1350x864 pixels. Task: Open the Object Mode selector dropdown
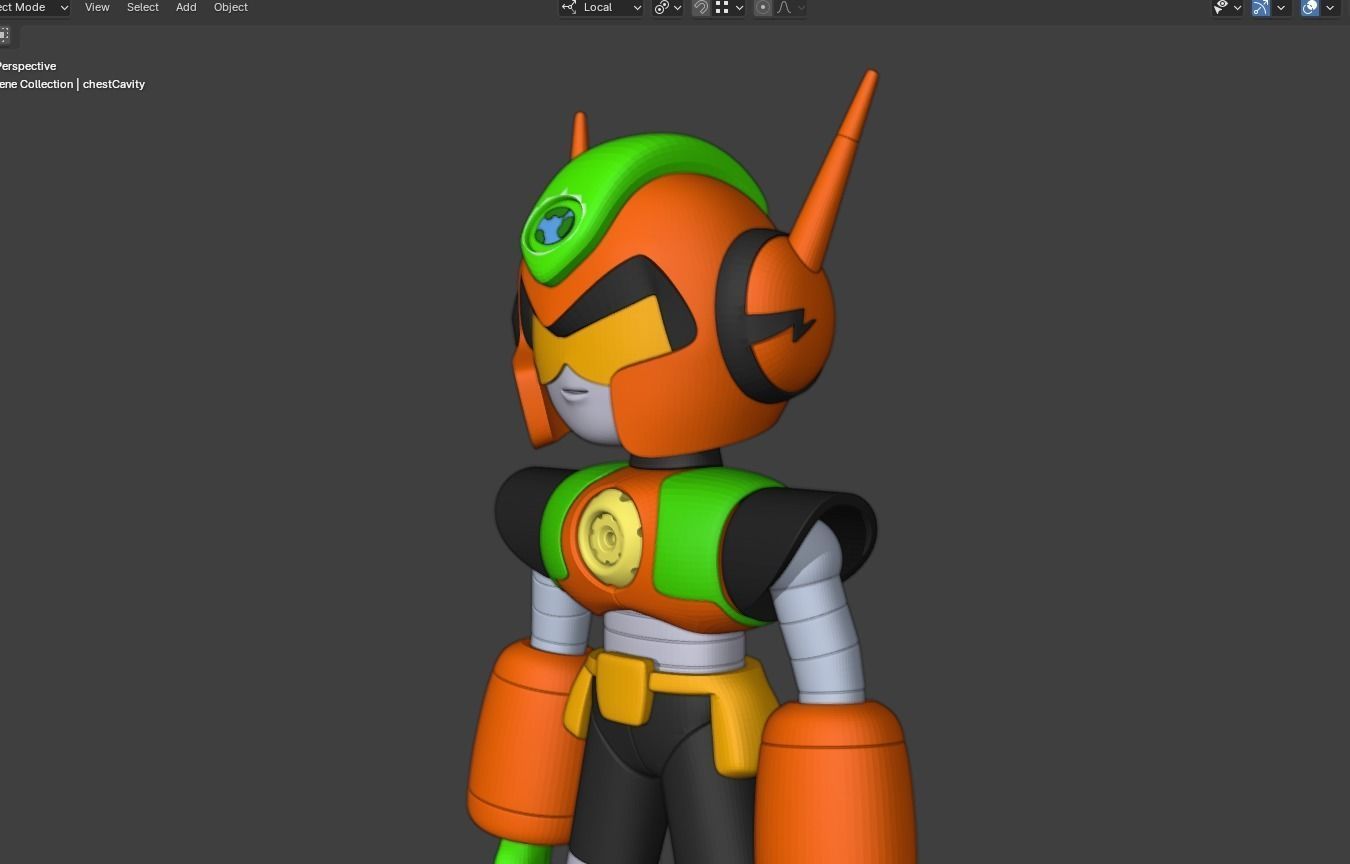click(34, 7)
